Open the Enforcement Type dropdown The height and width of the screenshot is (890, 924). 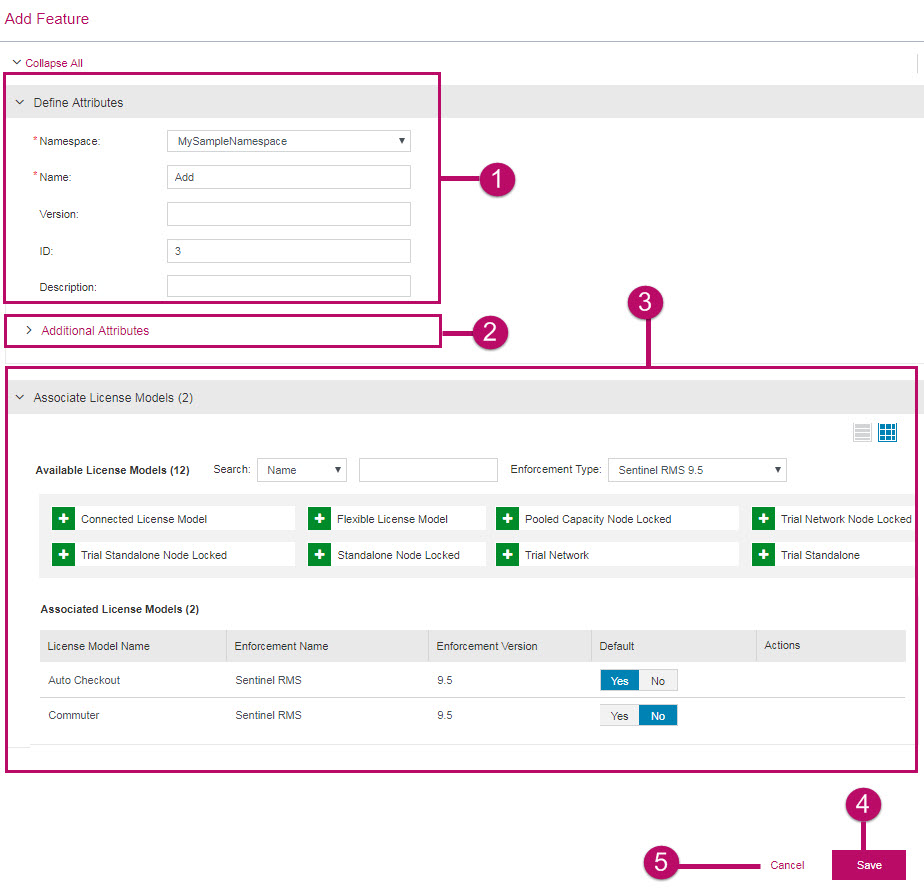[x=696, y=470]
